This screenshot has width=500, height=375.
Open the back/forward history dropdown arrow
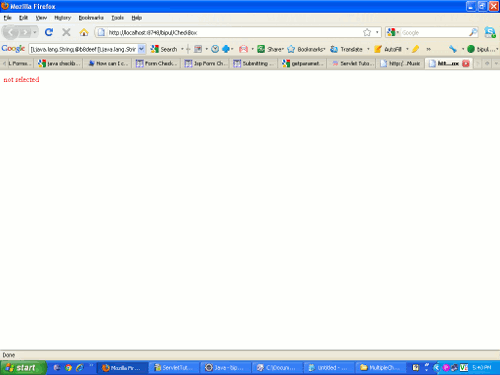click(x=35, y=32)
